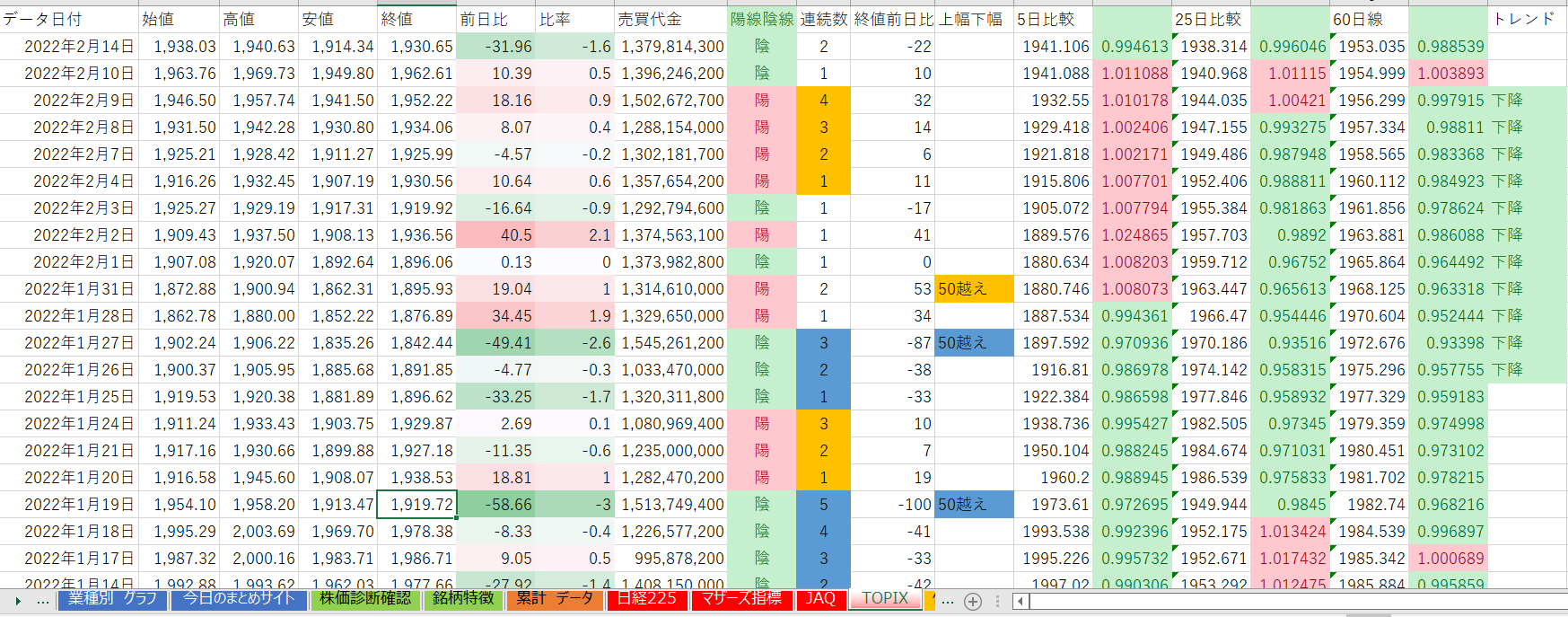Open the 累計 データ sheet

coord(555,598)
